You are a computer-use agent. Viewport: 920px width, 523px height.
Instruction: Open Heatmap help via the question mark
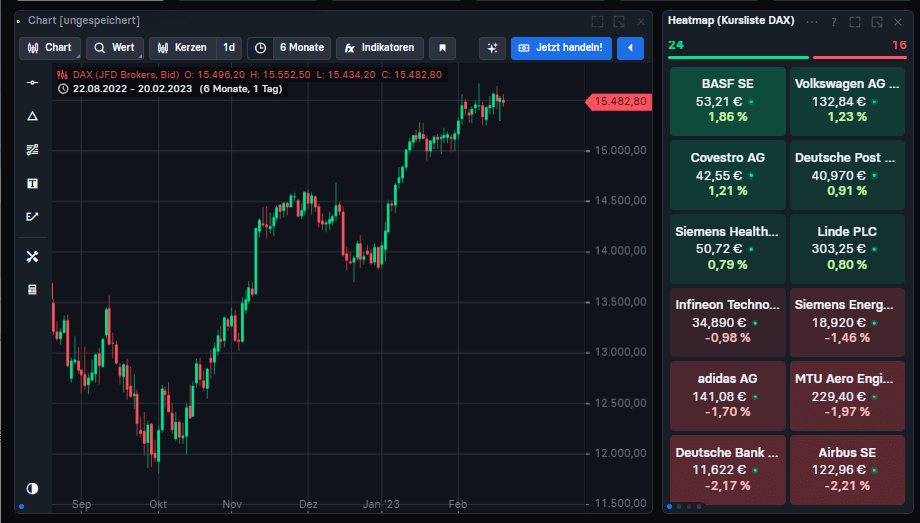(834, 22)
